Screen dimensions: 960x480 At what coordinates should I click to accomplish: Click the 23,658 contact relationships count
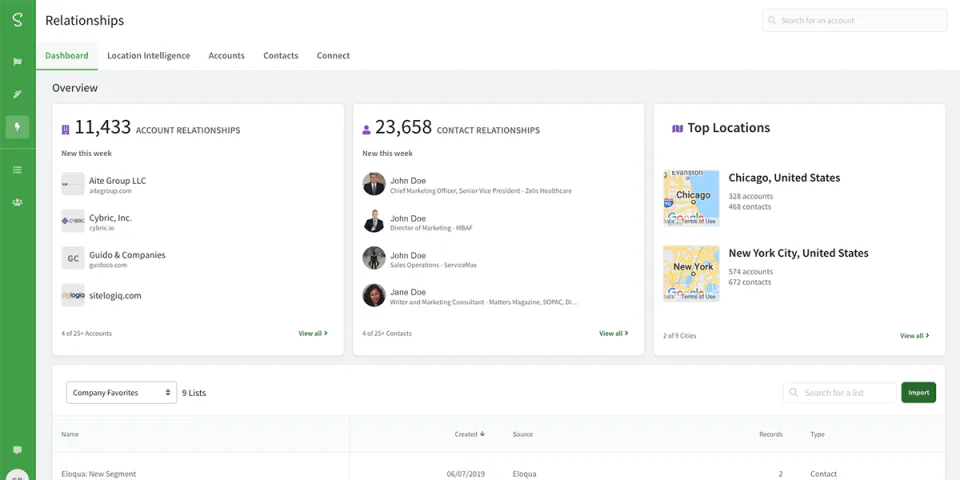[403, 127]
